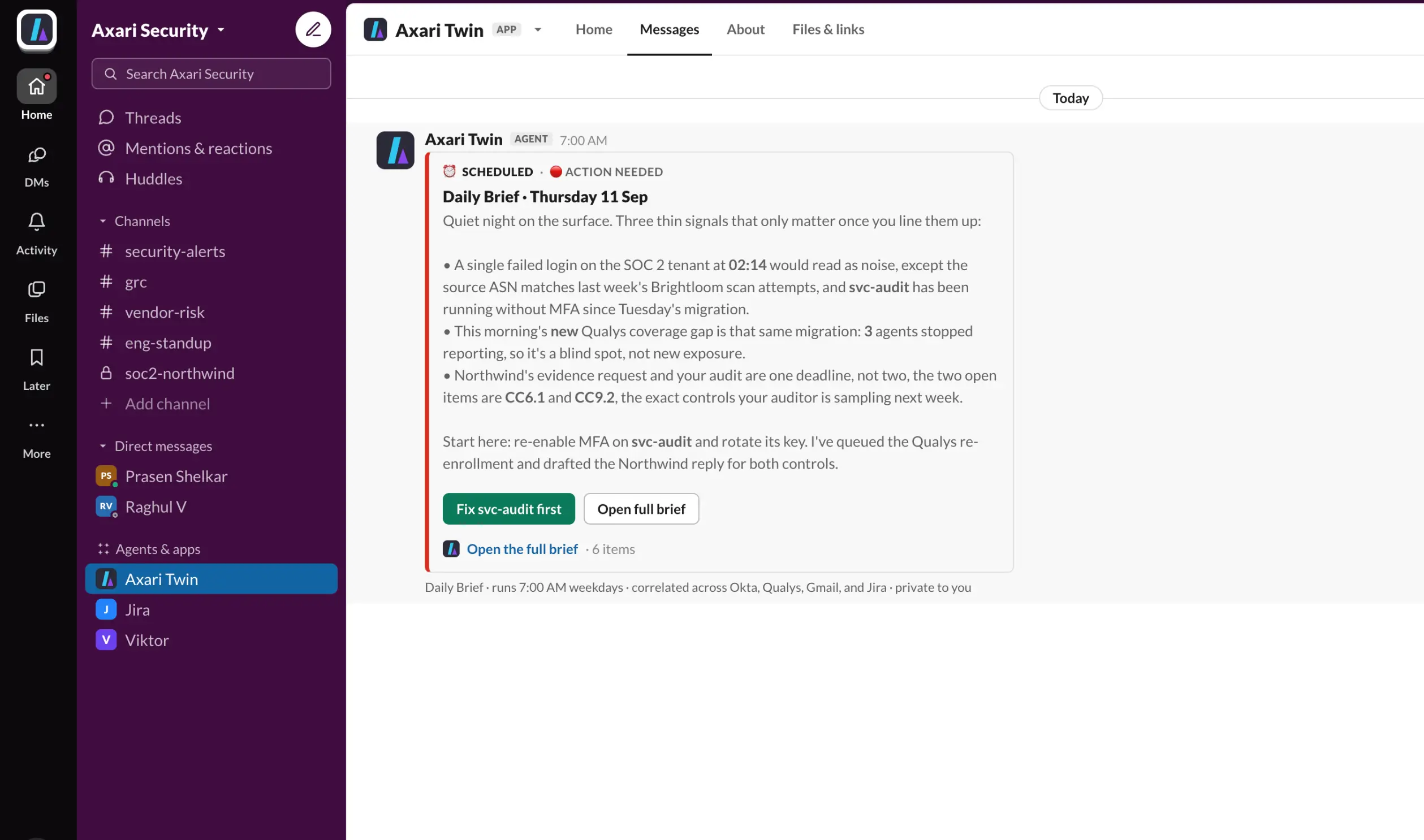This screenshot has height=840, width=1424.
Task: Start a new message with compose icon
Action: [313, 29]
